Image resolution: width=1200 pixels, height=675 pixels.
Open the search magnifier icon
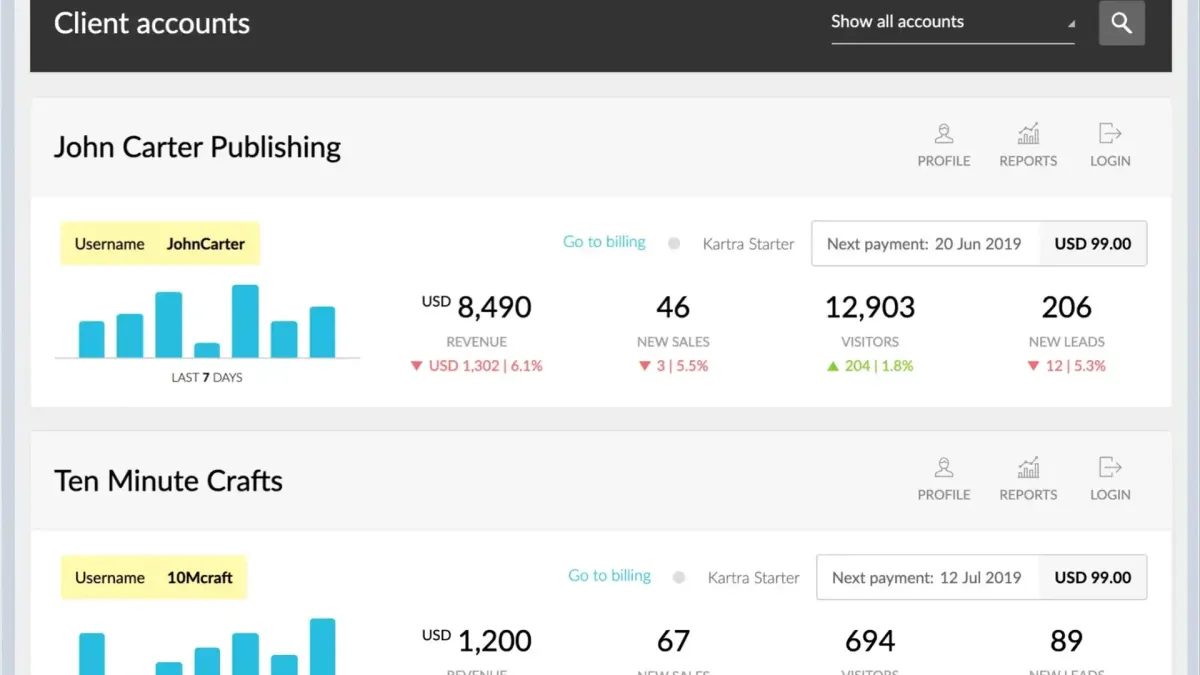(x=1121, y=23)
